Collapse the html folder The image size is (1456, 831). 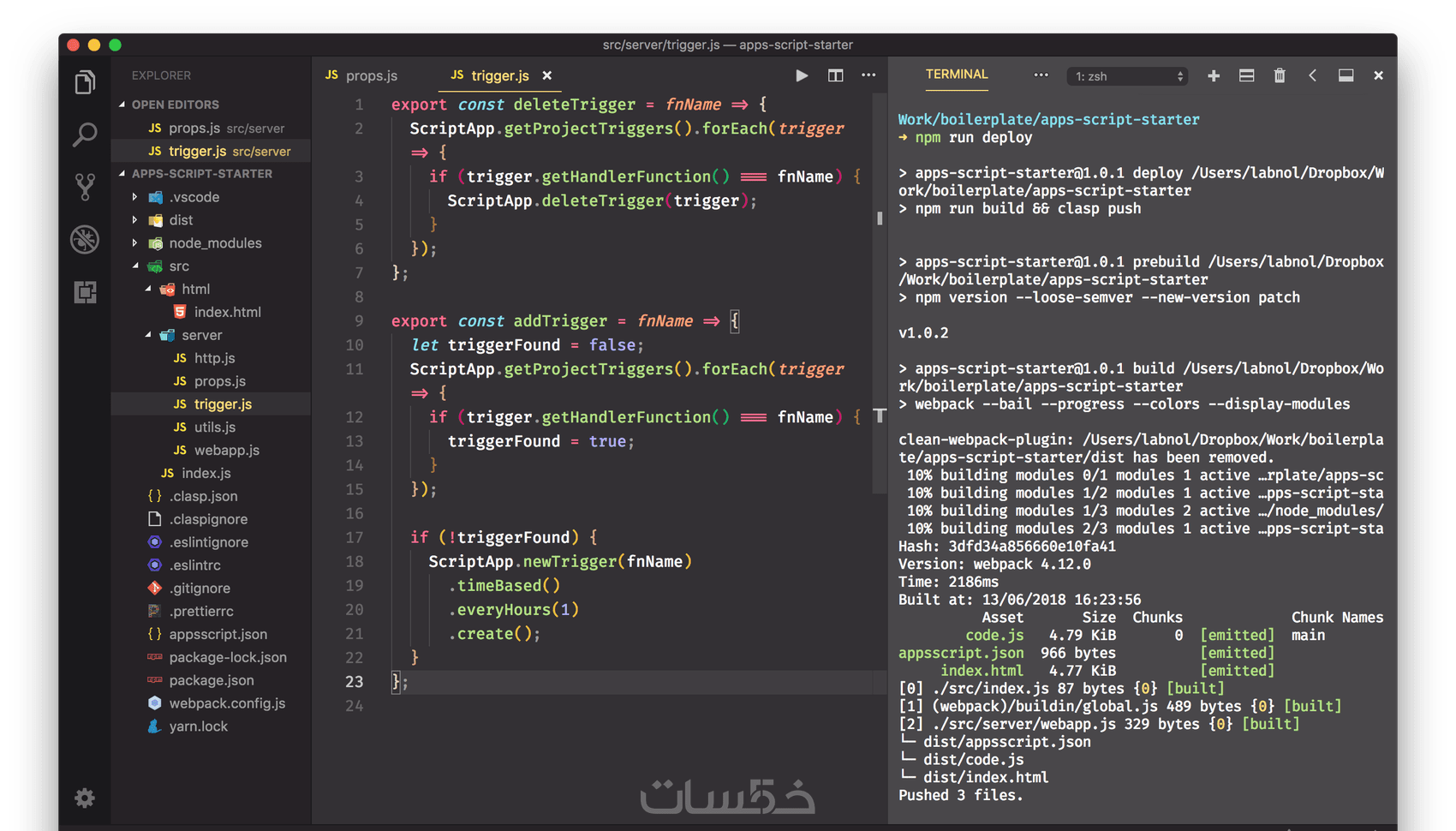click(195, 290)
